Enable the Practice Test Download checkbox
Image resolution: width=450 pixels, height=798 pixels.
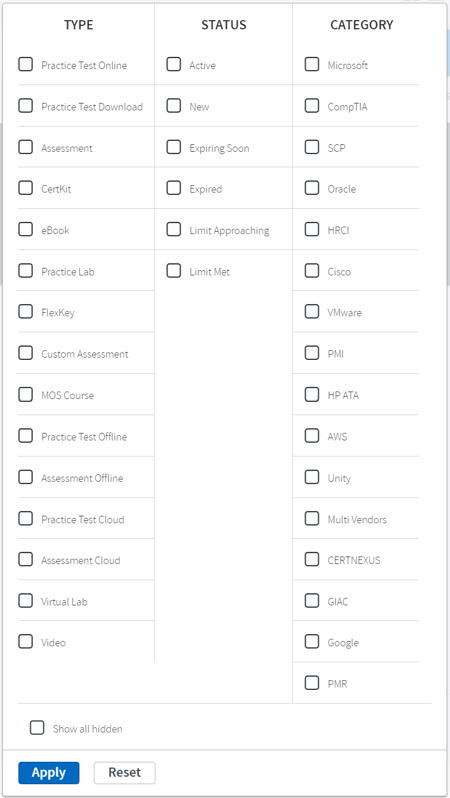25,106
